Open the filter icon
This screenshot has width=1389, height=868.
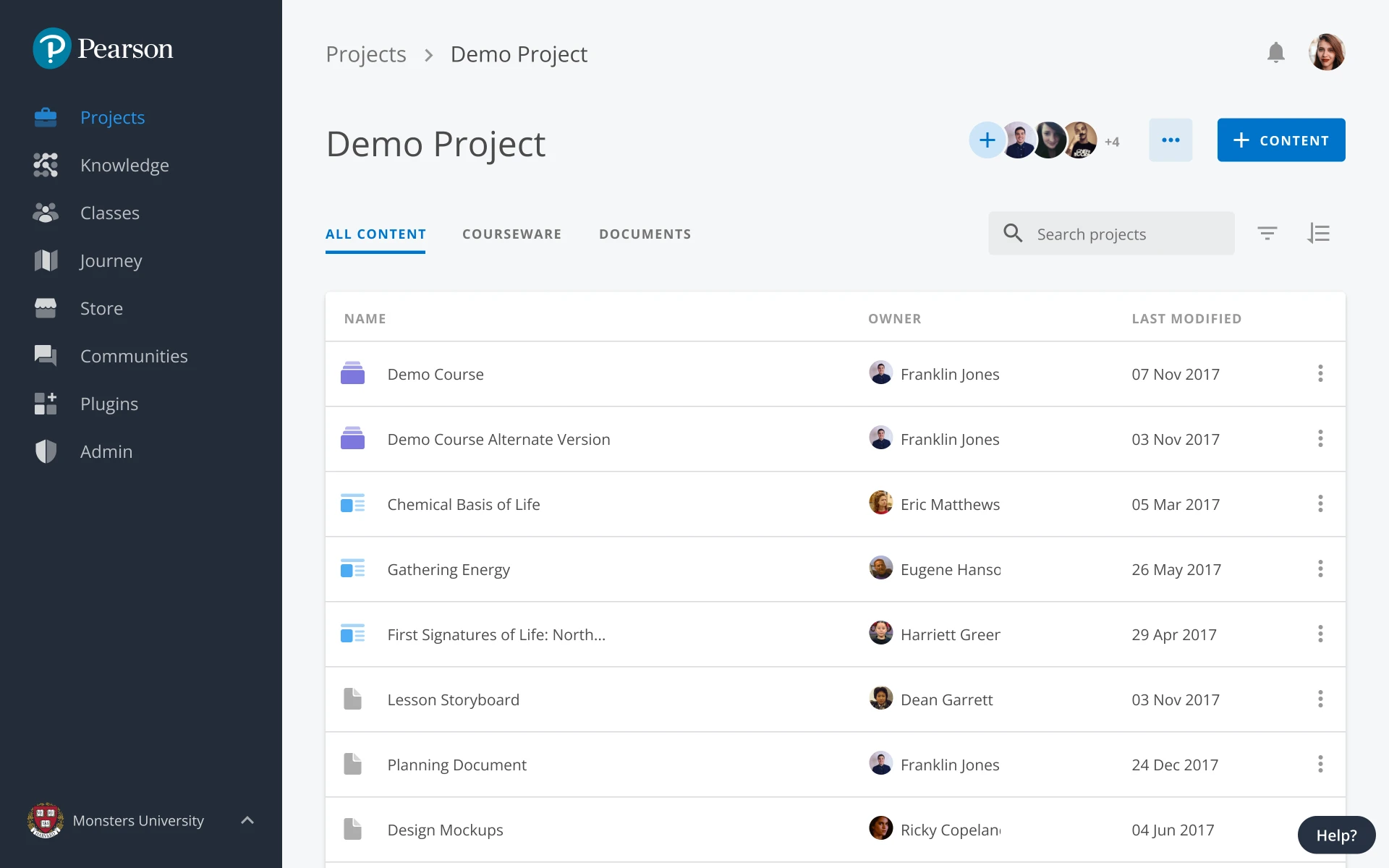pyautogui.click(x=1267, y=233)
